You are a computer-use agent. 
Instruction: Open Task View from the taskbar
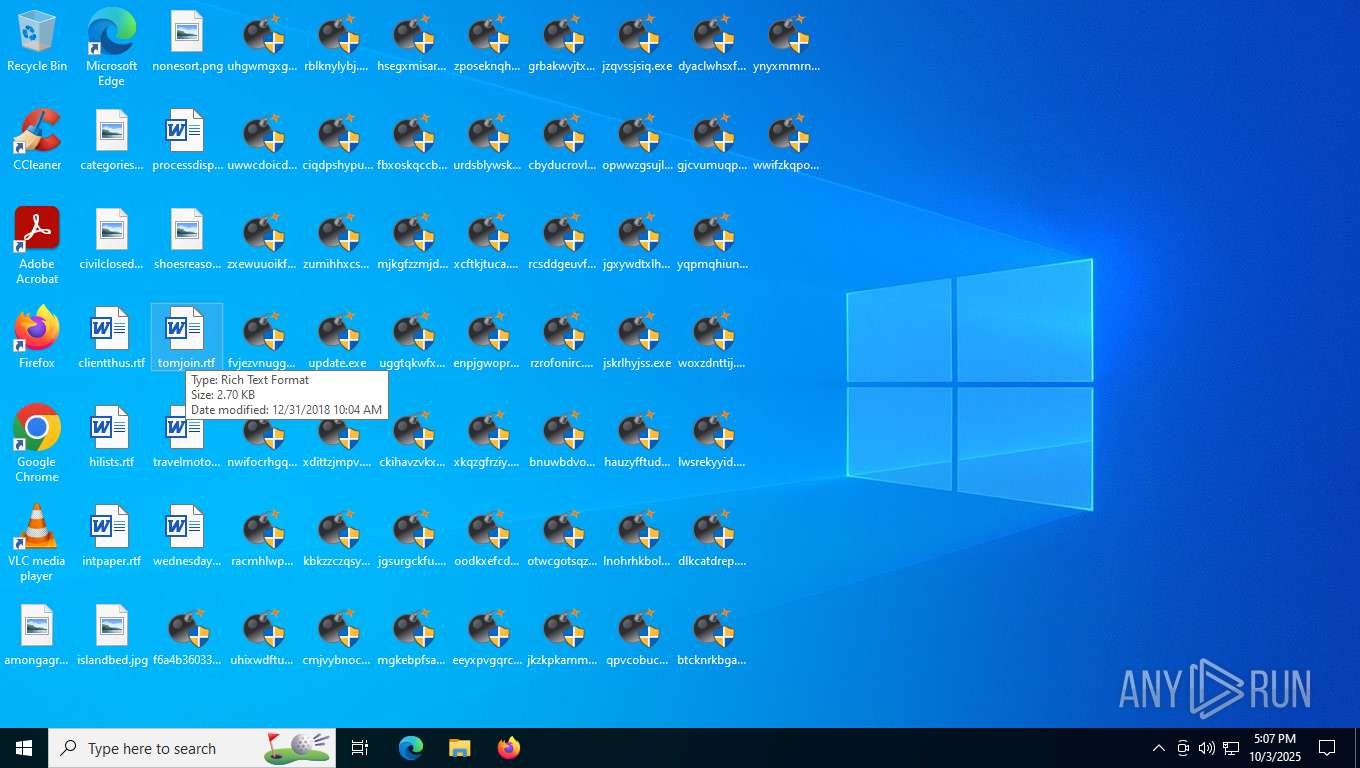pos(360,748)
